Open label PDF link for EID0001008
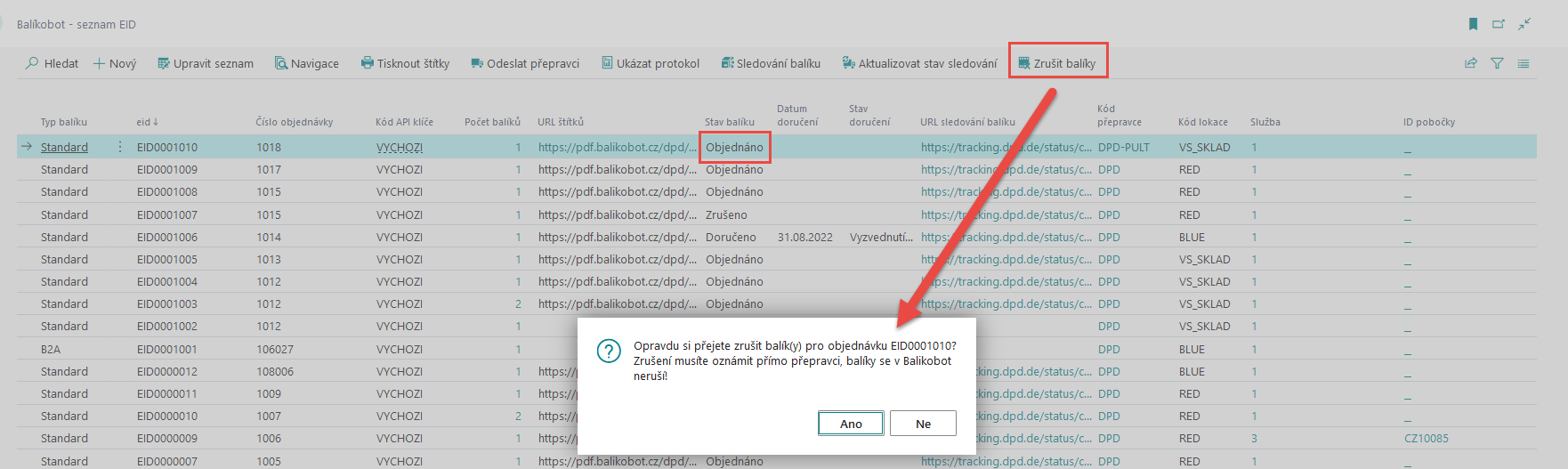The height and width of the screenshot is (469, 1568). tap(617, 191)
